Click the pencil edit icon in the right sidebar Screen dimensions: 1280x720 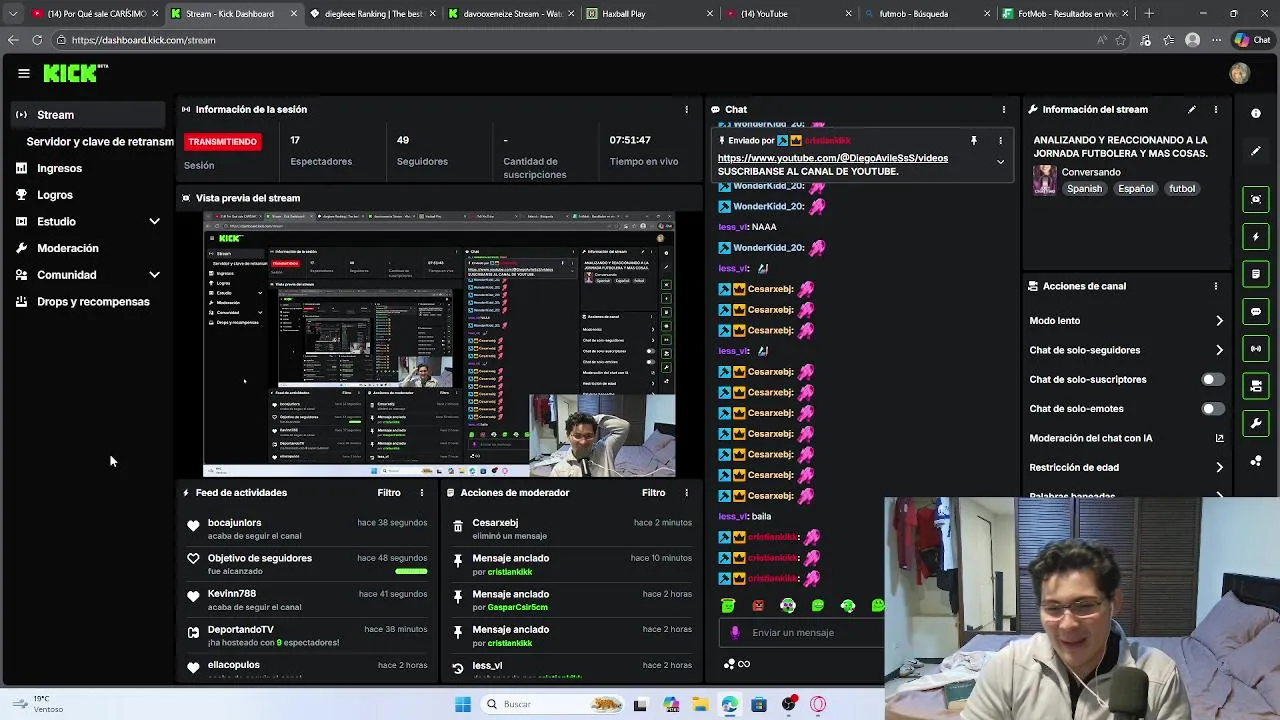point(1256,151)
